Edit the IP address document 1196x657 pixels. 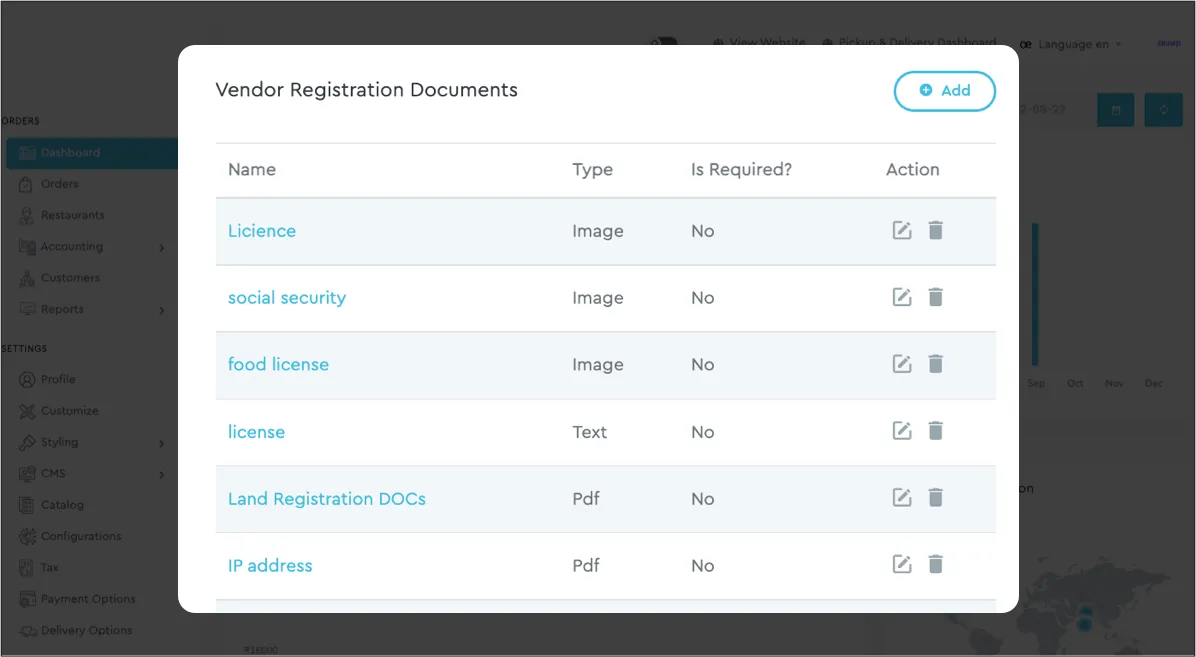902,565
